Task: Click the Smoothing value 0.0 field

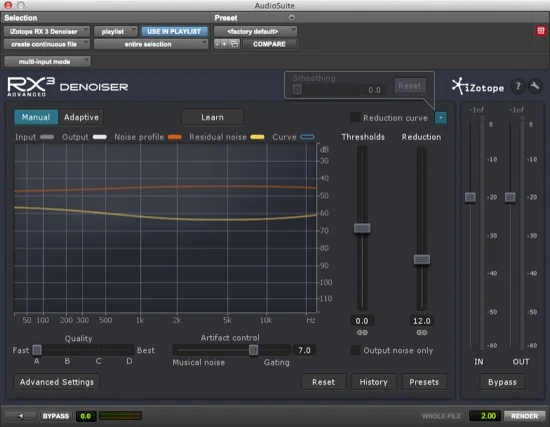Action: click(374, 90)
